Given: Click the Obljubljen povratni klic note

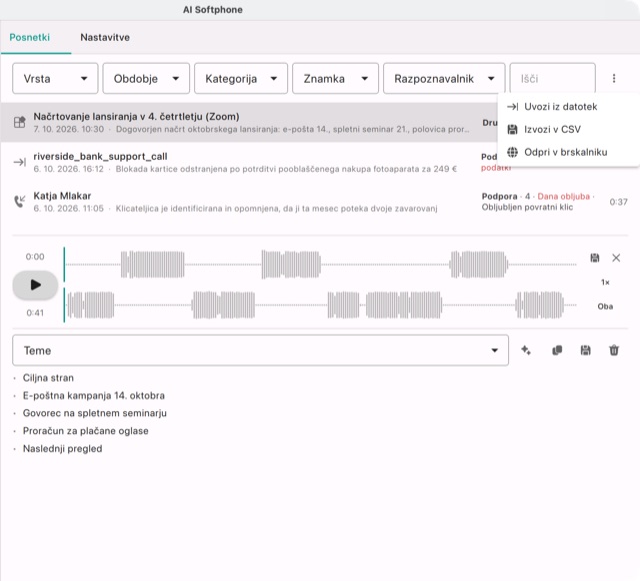Looking at the screenshot, I should click(527, 207).
